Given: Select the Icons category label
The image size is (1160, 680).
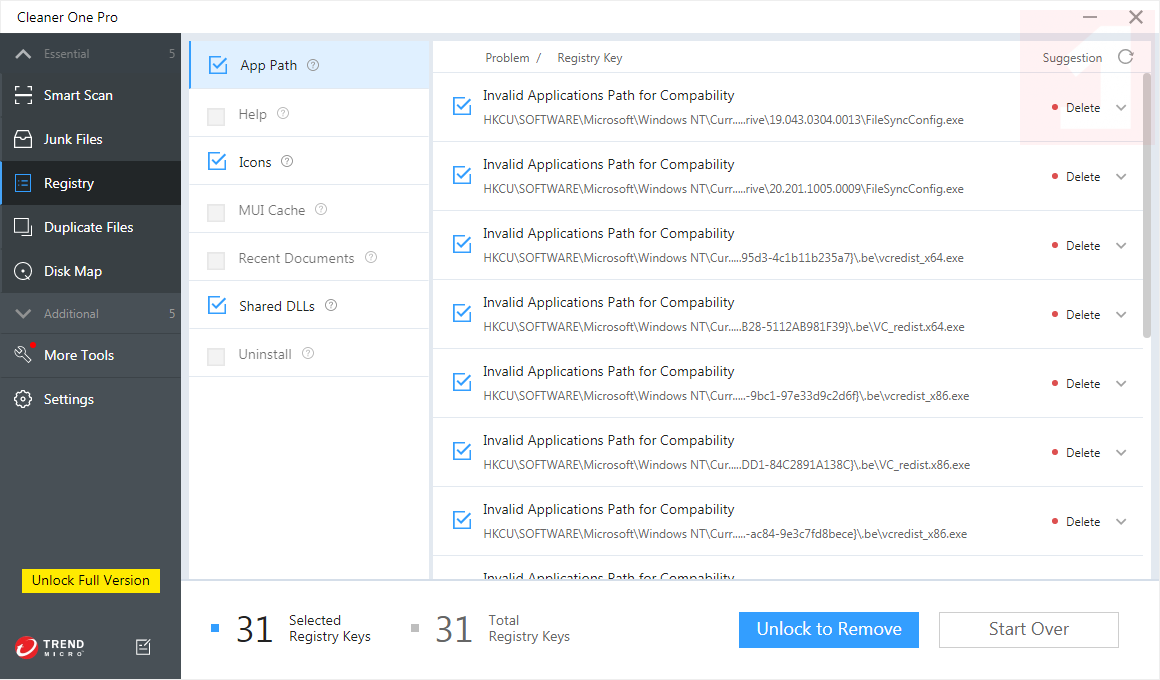Looking at the screenshot, I should [254, 162].
